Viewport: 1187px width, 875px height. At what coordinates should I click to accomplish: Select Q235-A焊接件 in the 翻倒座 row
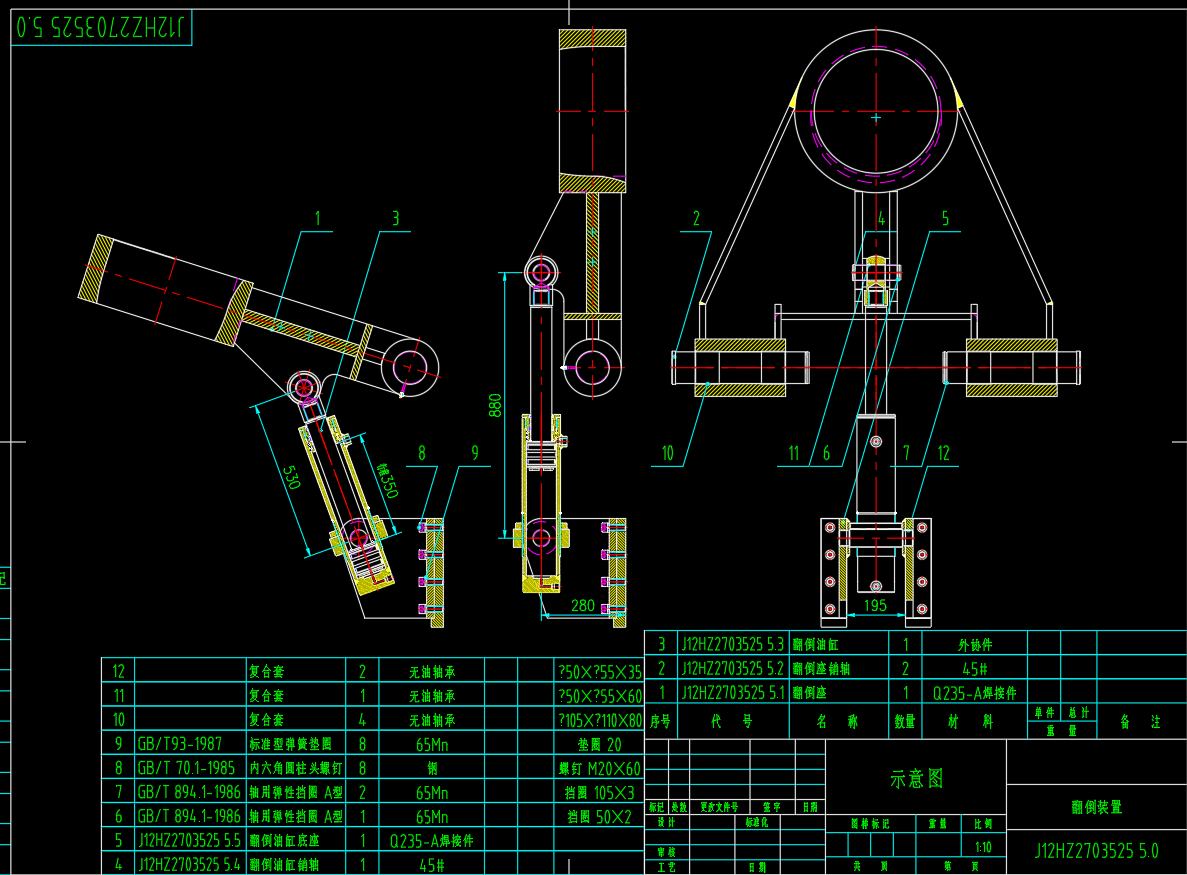(x=975, y=693)
